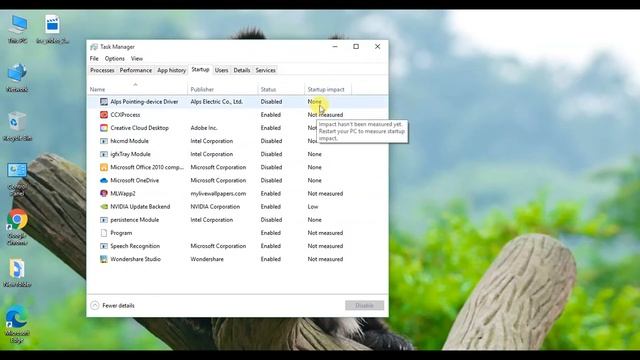Image resolution: width=640 pixels, height=360 pixels.
Task: Click Intel Corporation publisher of persistence Module
Action: pos(212,220)
